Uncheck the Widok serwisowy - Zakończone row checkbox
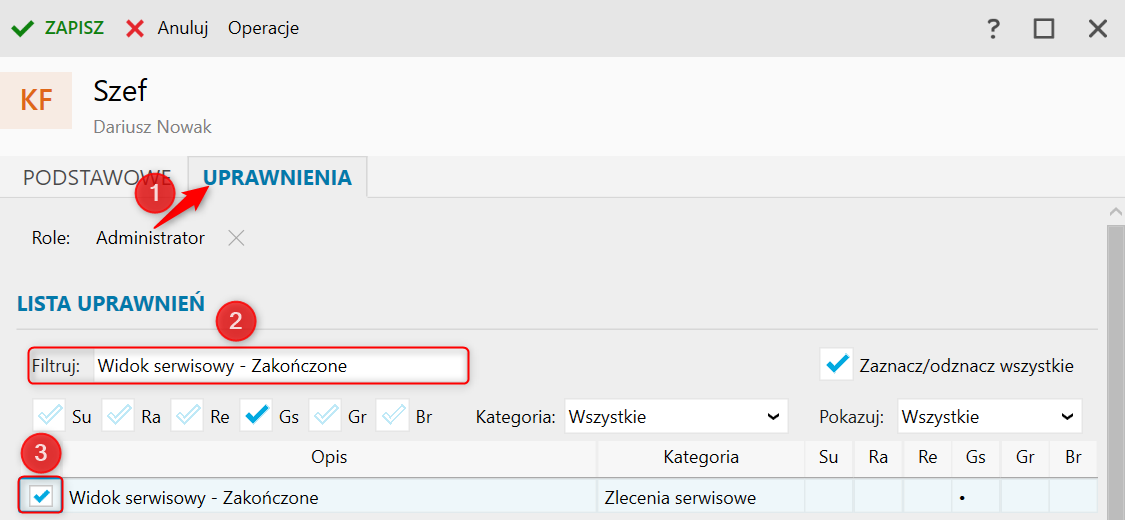 42,497
